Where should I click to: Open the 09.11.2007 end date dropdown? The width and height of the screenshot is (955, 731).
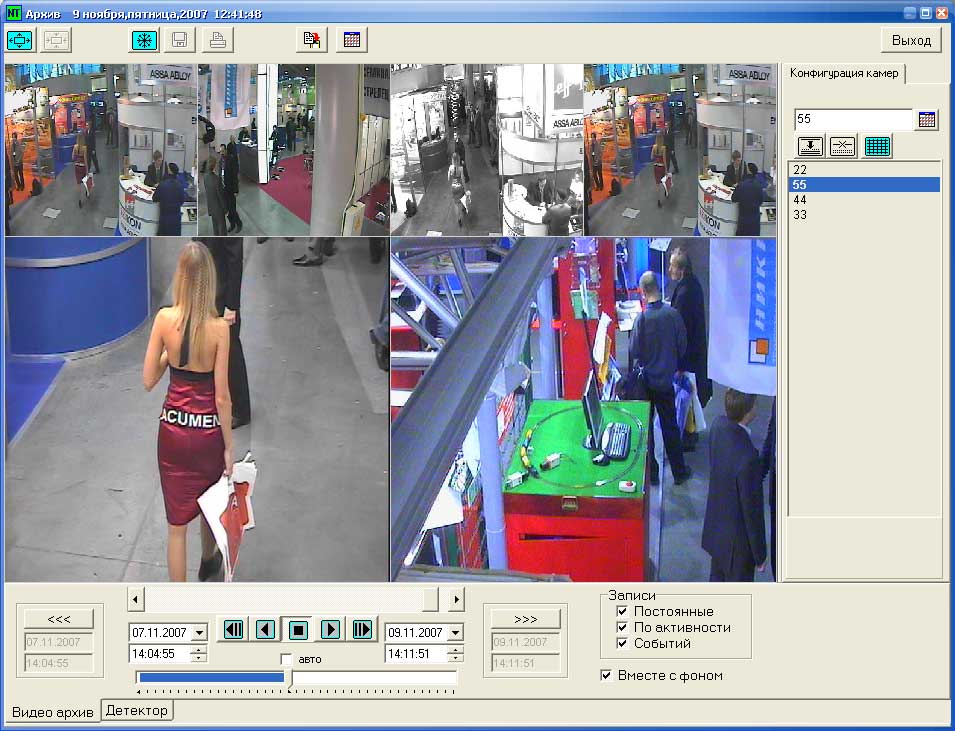[455, 633]
